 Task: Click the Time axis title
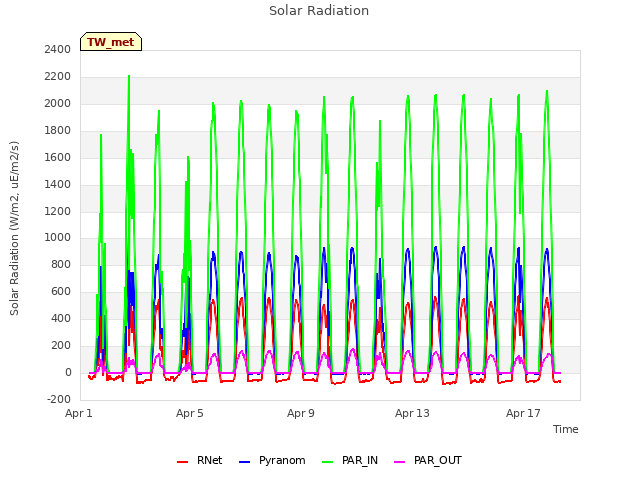pyautogui.click(x=566, y=429)
